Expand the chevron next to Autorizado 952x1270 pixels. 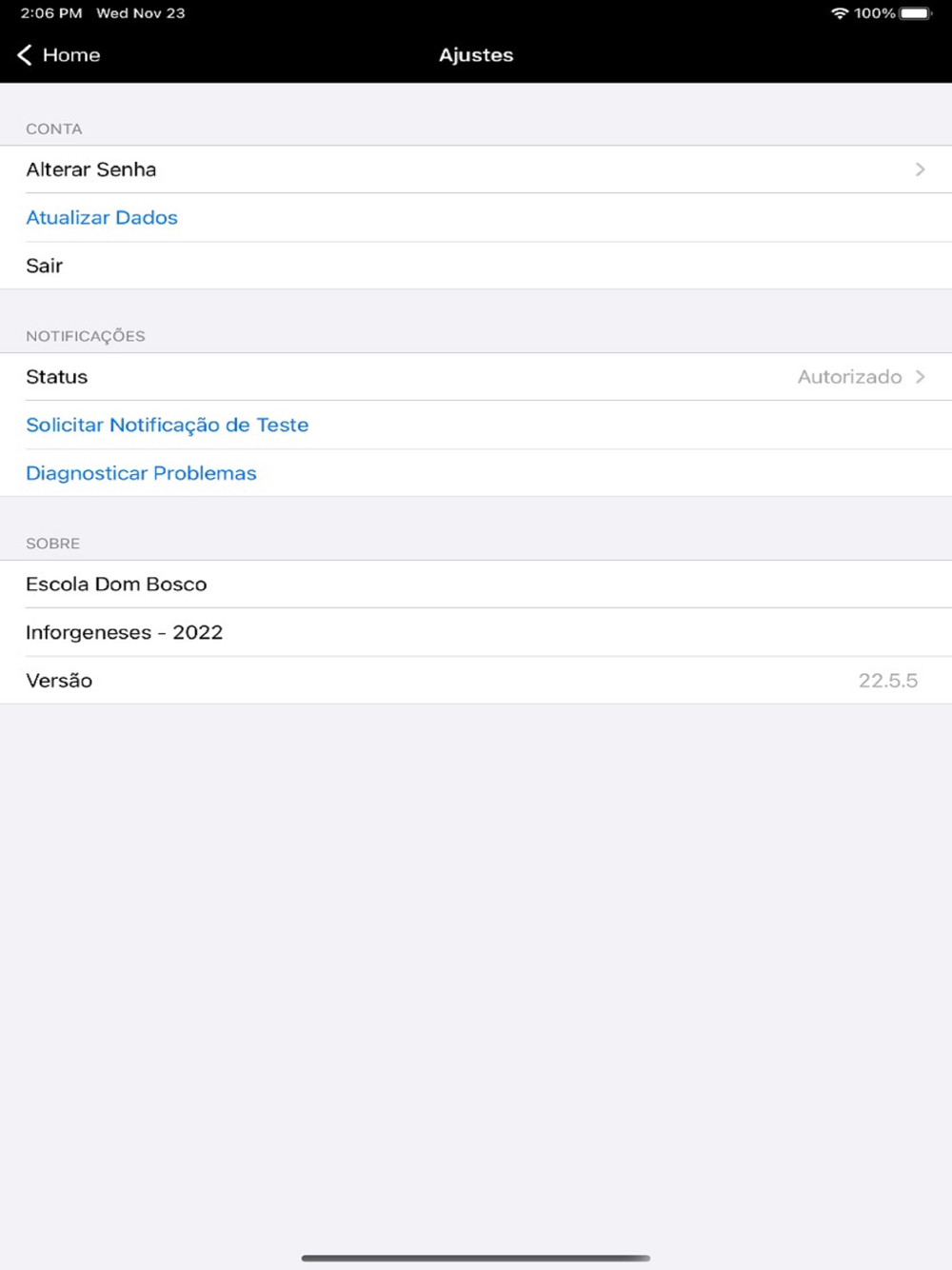[x=920, y=377]
